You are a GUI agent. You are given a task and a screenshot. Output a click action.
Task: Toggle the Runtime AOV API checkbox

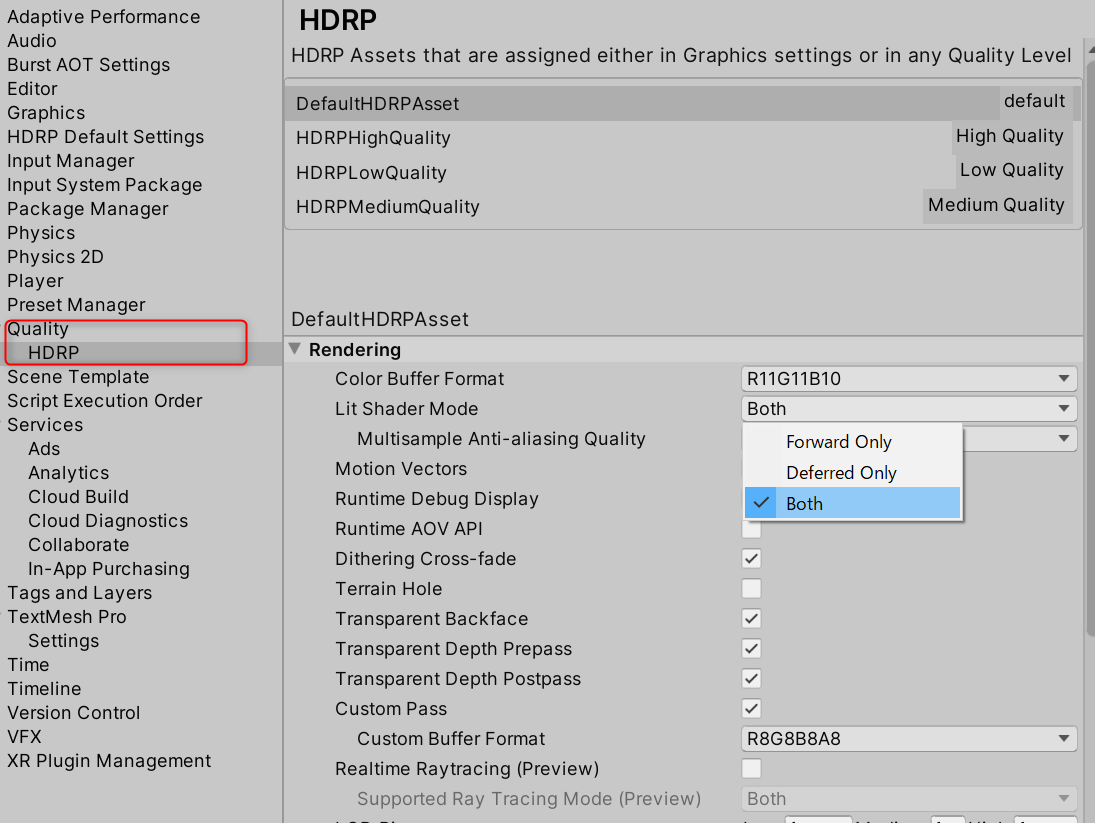pyautogui.click(x=751, y=528)
